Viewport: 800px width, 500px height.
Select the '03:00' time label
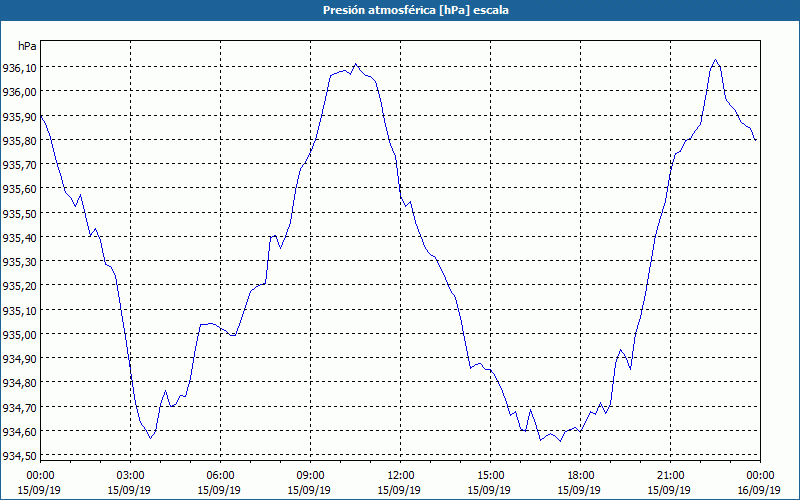click(131, 476)
